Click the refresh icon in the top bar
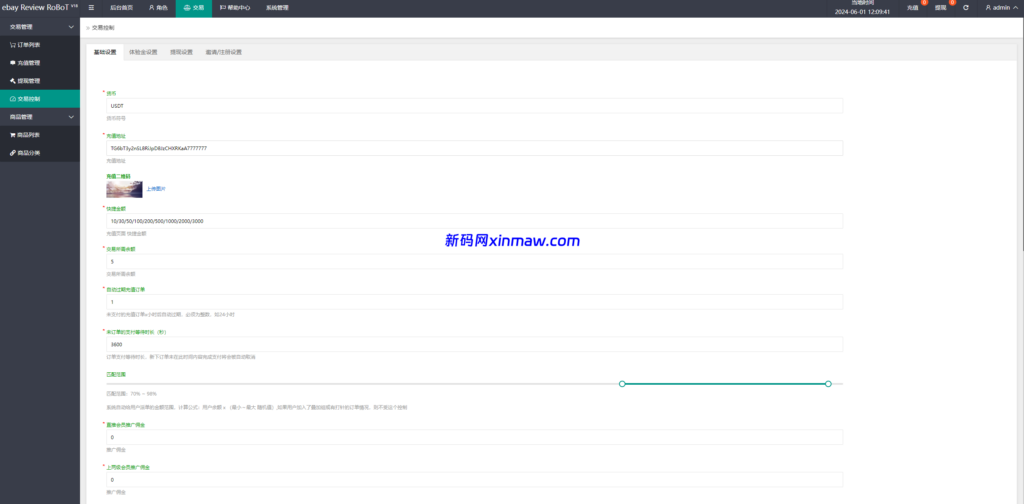This screenshot has width=1024, height=504. tap(965, 8)
